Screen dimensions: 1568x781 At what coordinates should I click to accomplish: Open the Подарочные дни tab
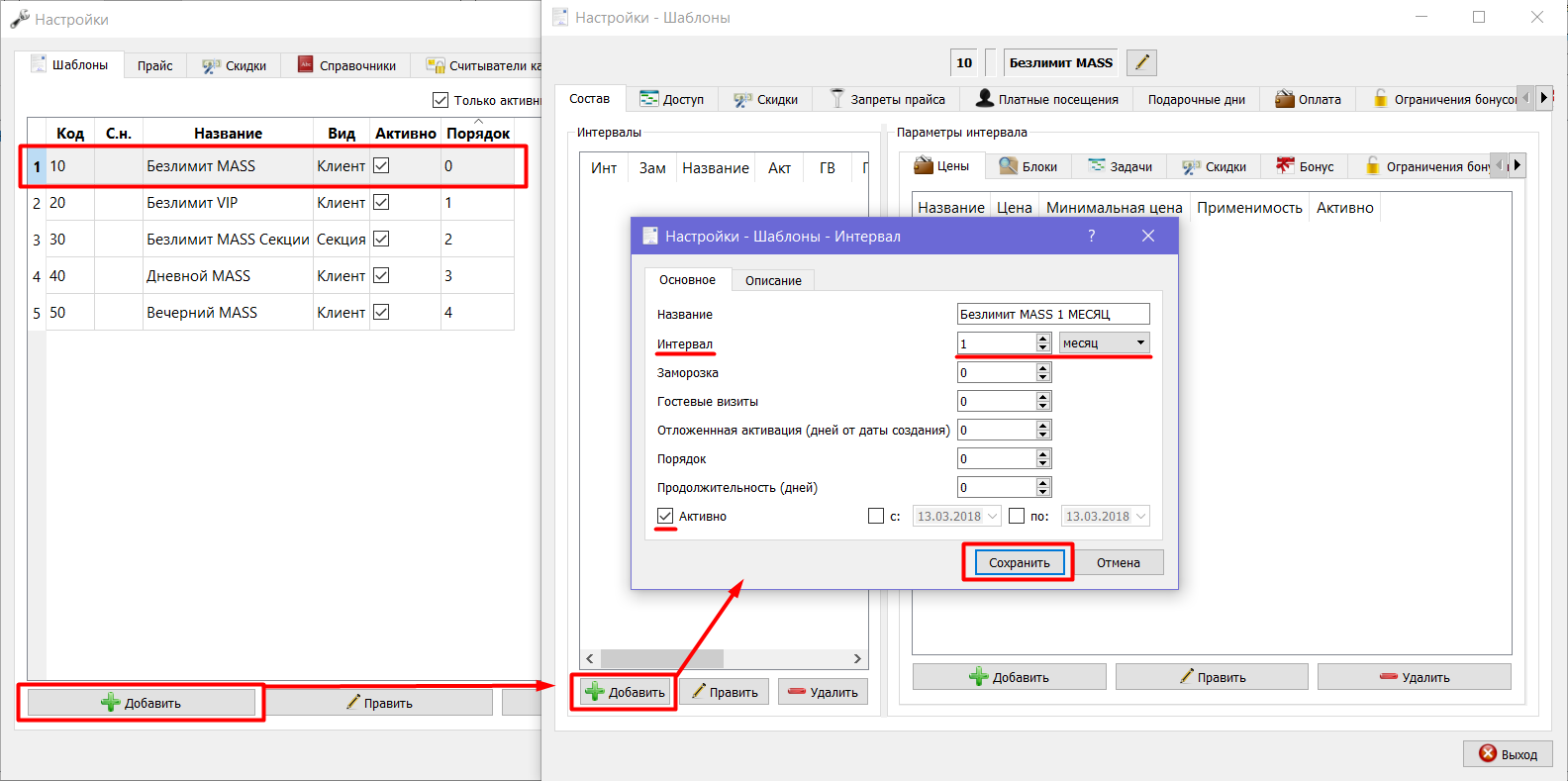[x=1196, y=99]
